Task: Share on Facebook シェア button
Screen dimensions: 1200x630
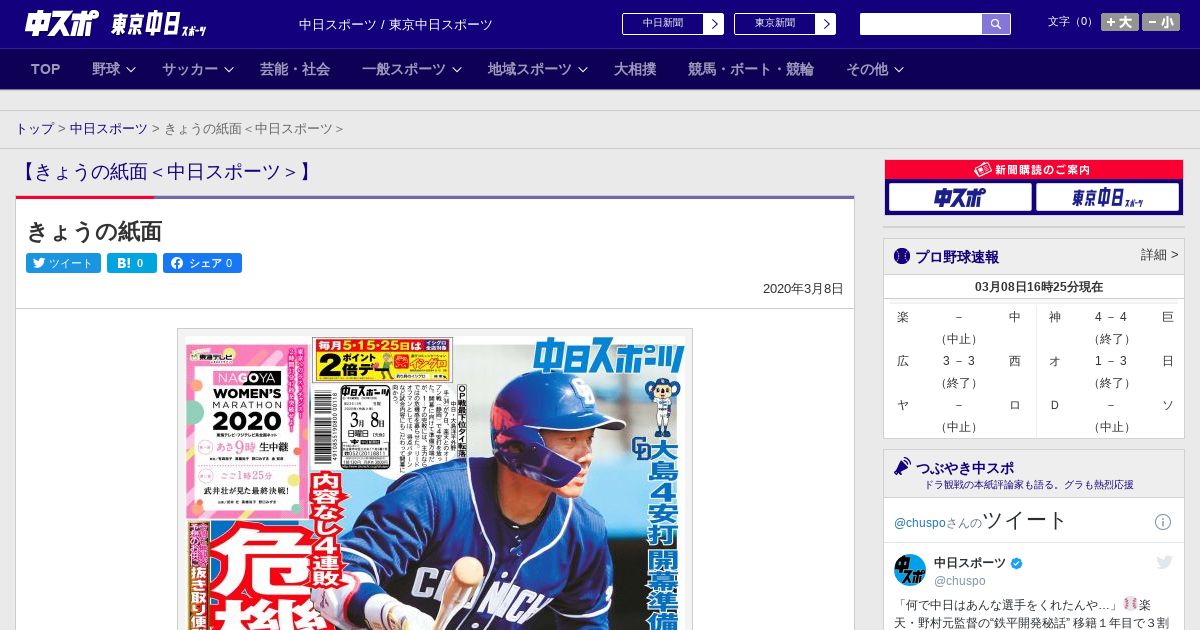Action: [202, 263]
